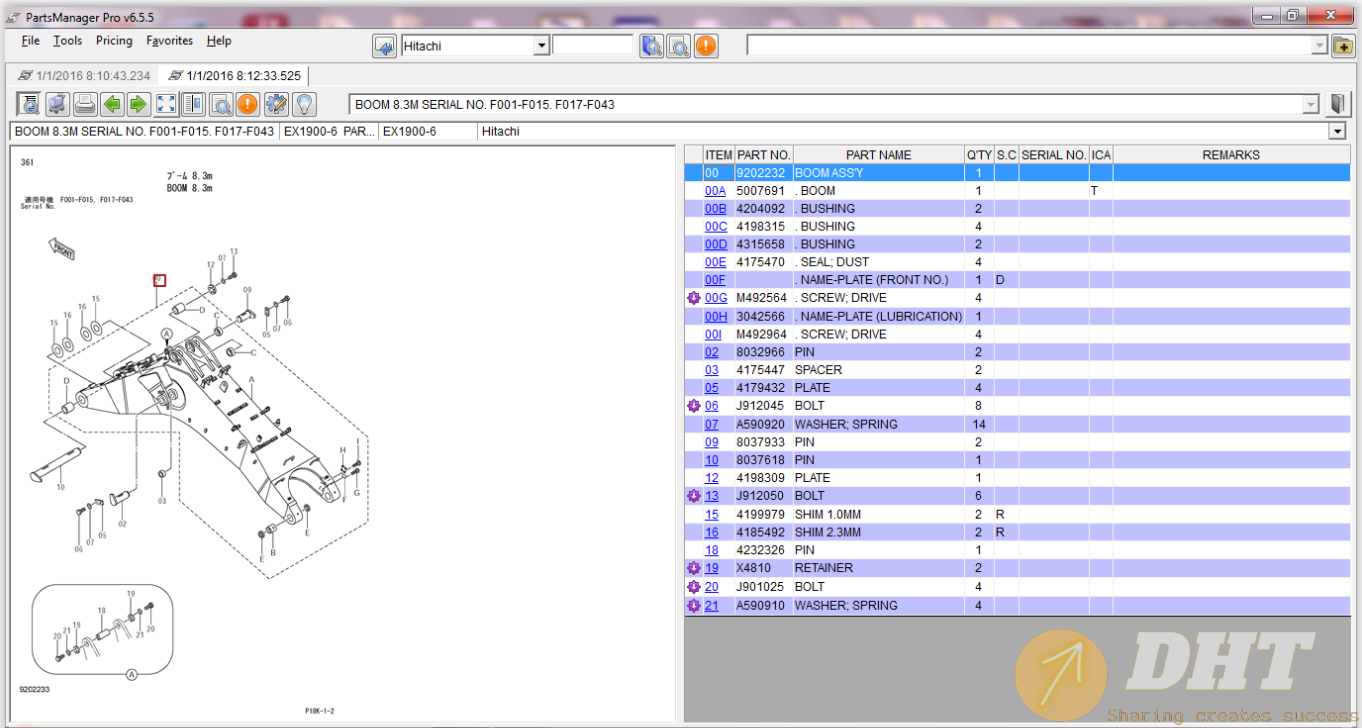Image resolution: width=1362 pixels, height=728 pixels.
Task: Click part number A590920
Action: (x=760, y=424)
